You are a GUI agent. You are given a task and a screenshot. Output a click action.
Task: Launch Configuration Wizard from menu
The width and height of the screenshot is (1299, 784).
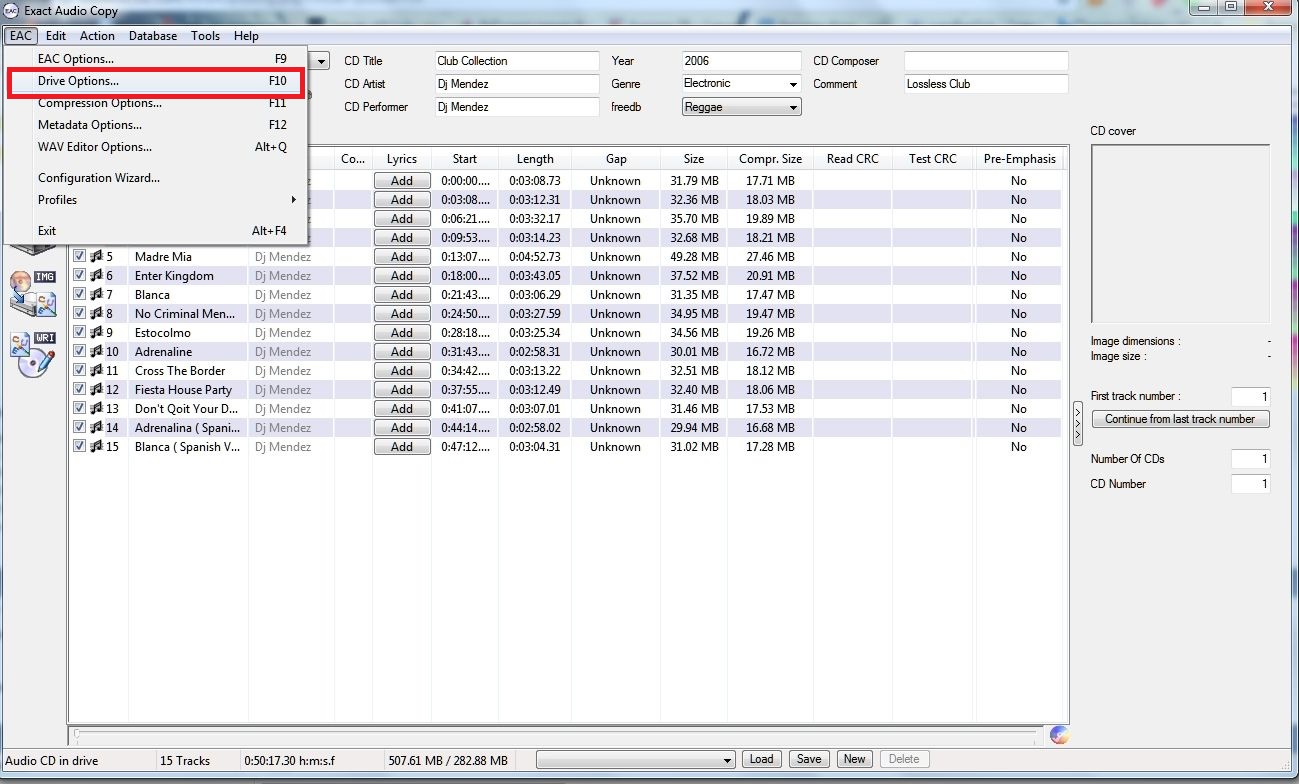coord(155,178)
